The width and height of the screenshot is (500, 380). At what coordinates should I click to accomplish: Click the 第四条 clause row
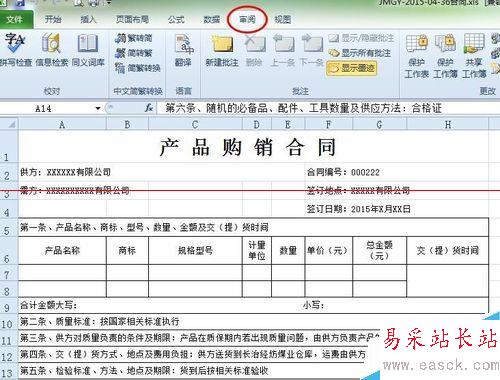tap(193, 354)
